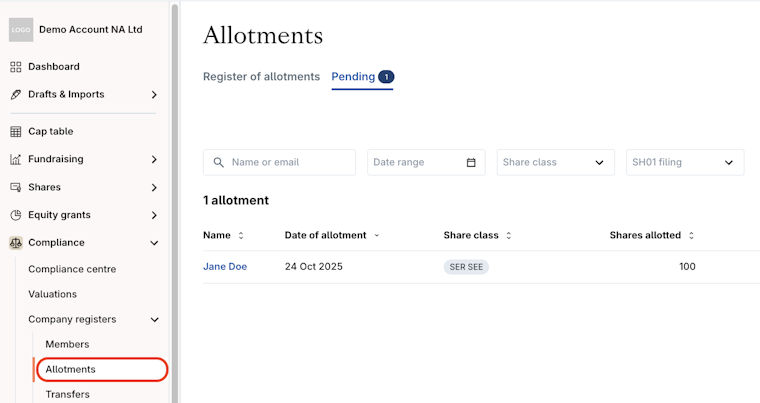Go to Members register
The height and width of the screenshot is (403, 760).
67,345
